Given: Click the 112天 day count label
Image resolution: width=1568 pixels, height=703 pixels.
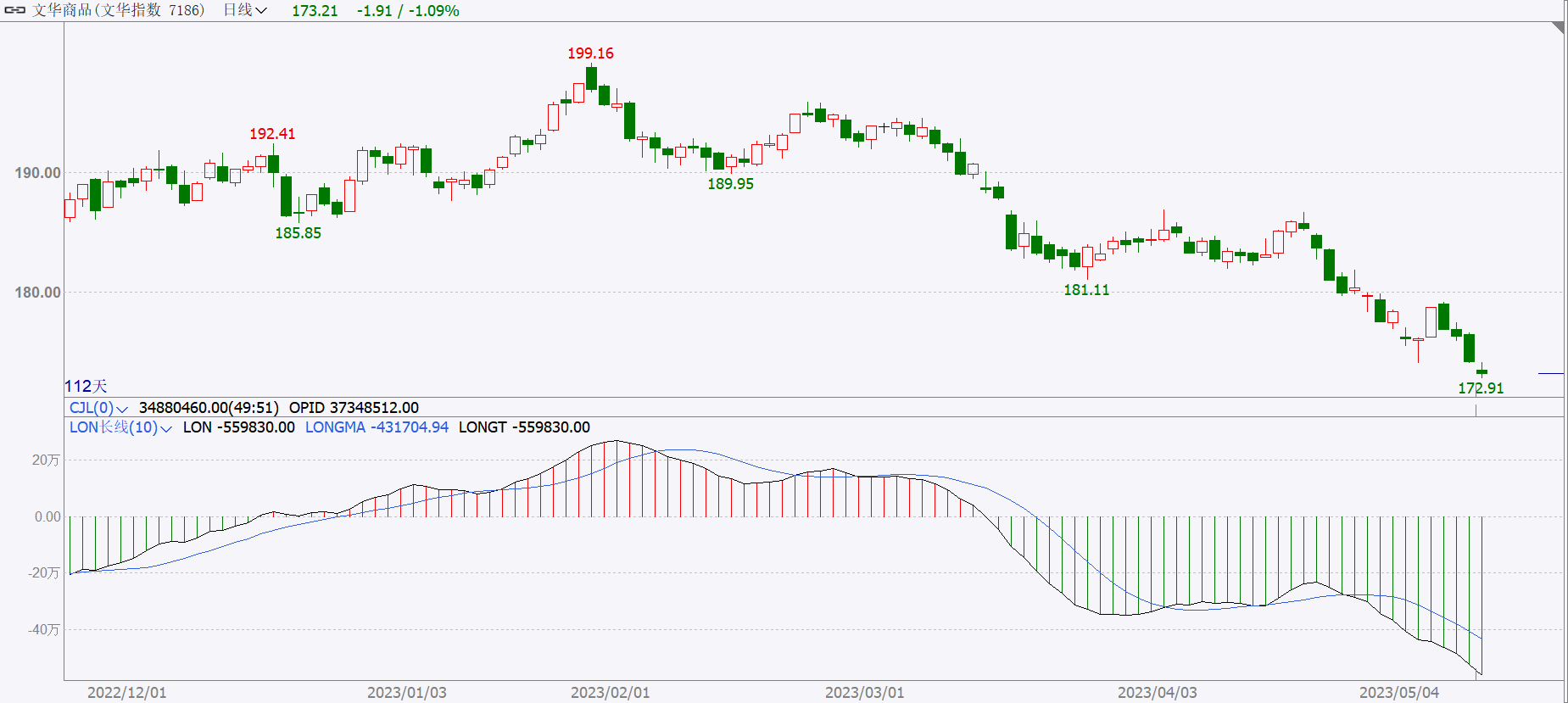Looking at the screenshot, I should (86, 386).
